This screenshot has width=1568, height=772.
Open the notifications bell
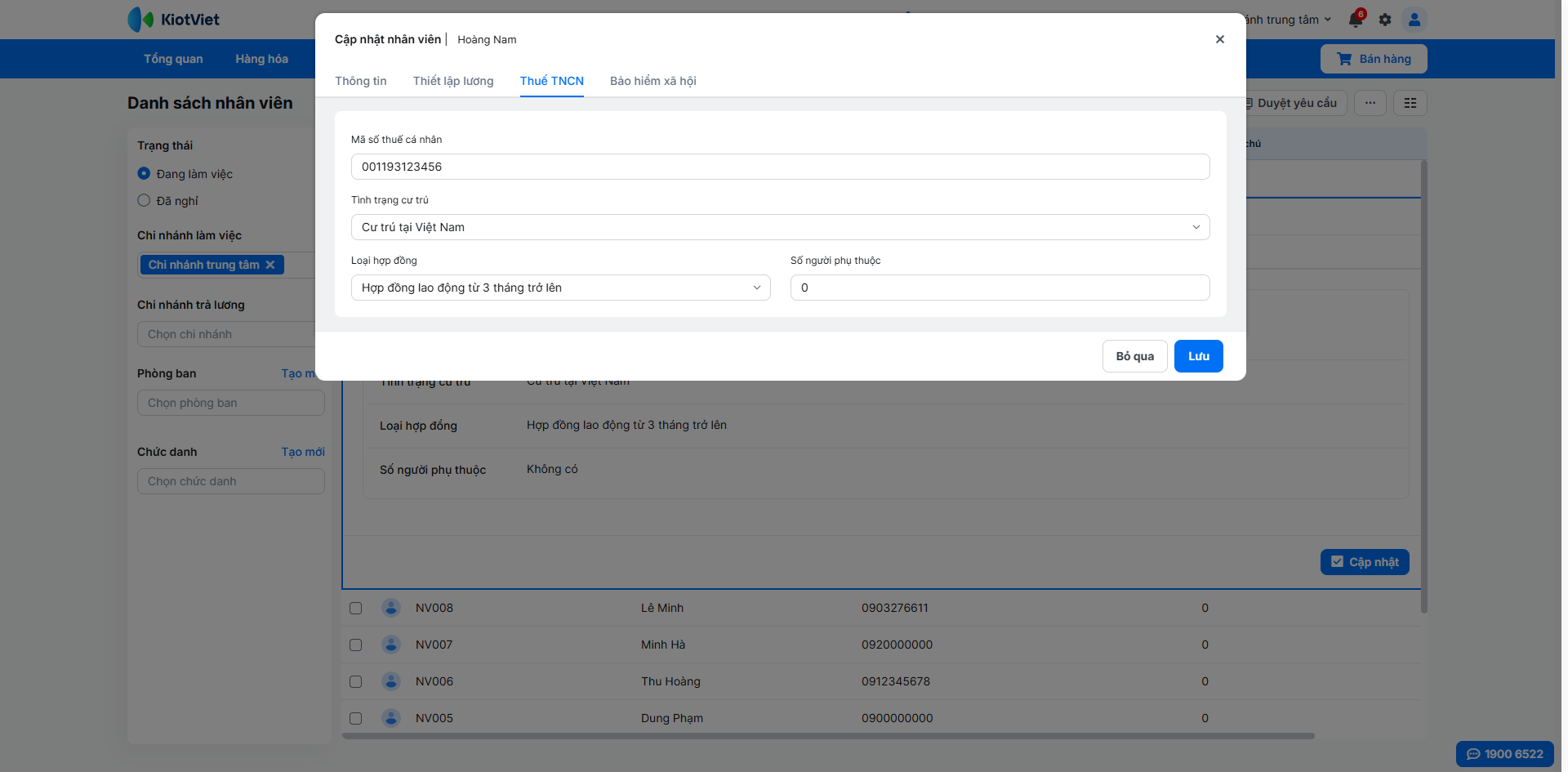click(x=1356, y=19)
